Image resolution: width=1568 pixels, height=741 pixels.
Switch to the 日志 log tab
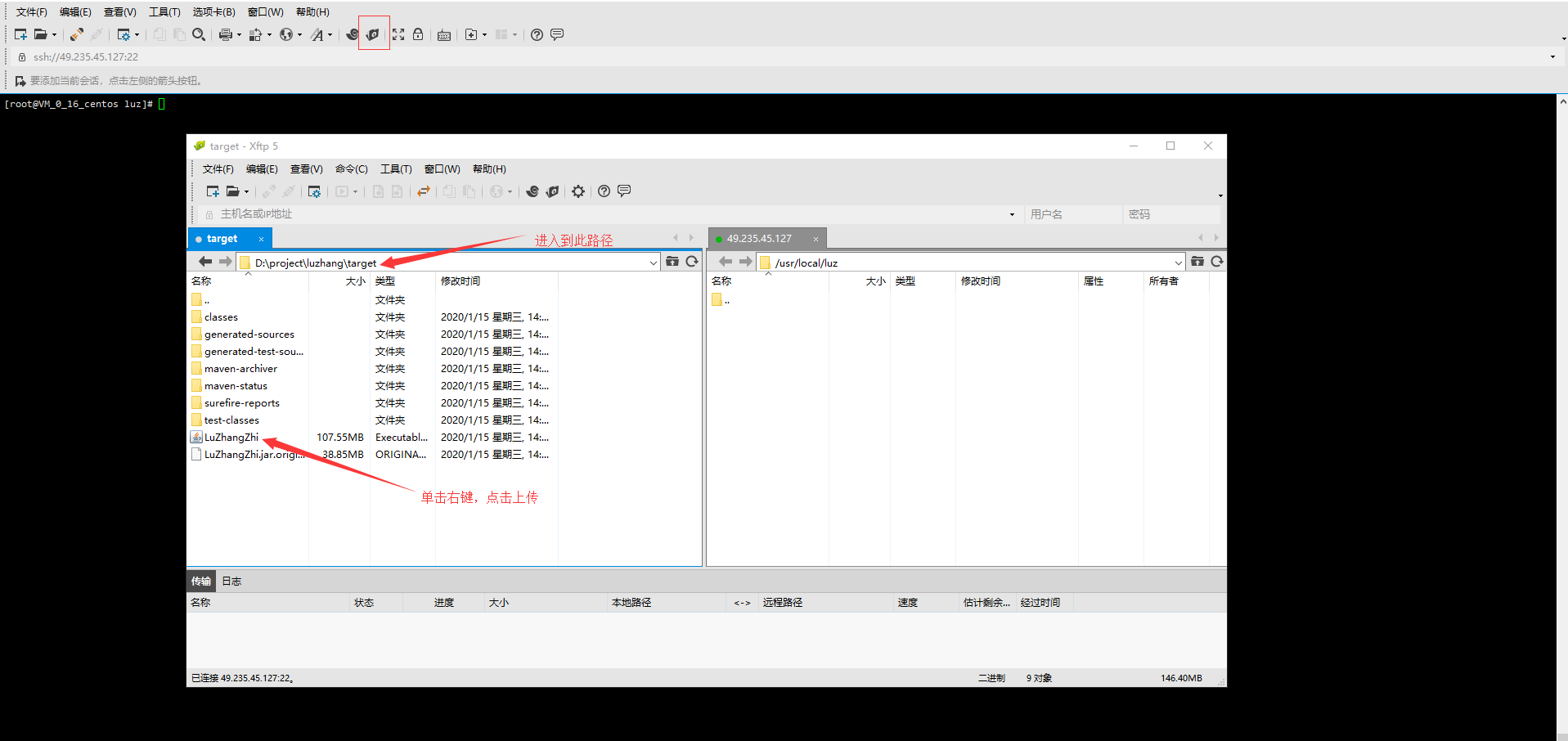[x=231, y=582]
